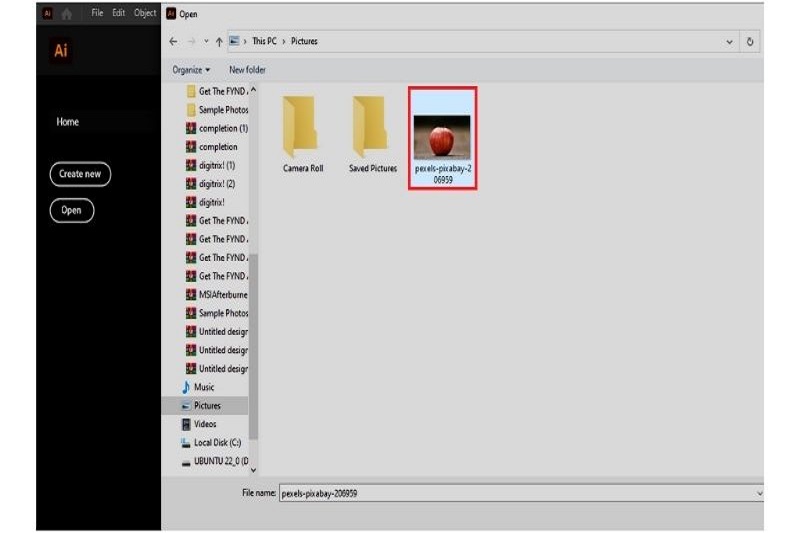800x533 pixels.
Task: Click in the File name field
Action: tap(517, 493)
